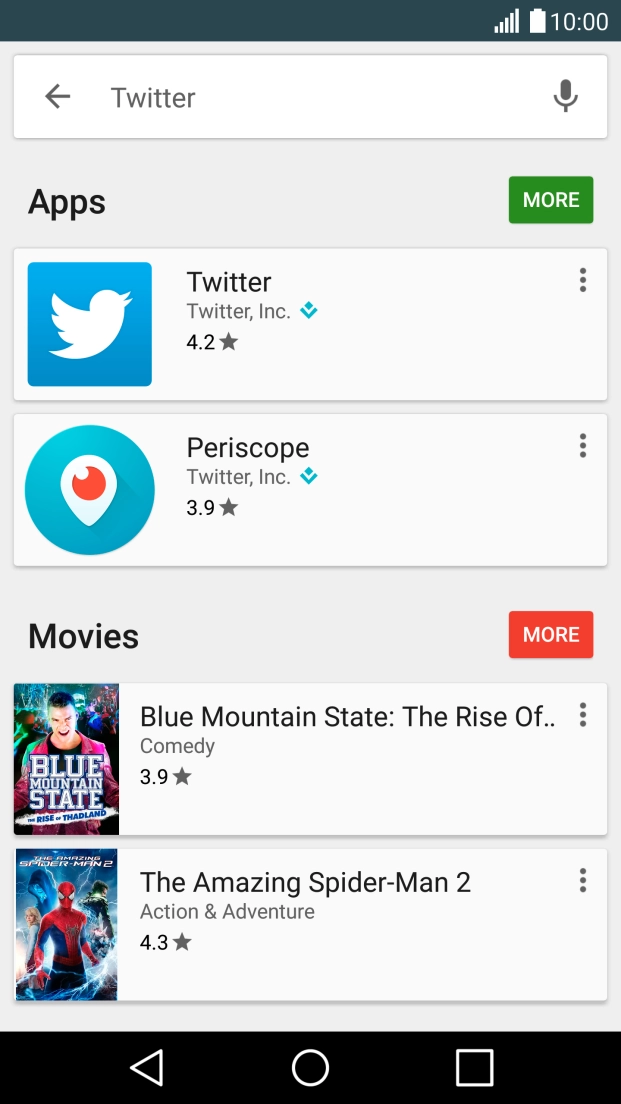Image resolution: width=621 pixels, height=1104 pixels.
Task: Tap MORE next to the Movies section
Action: pos(550,634)
